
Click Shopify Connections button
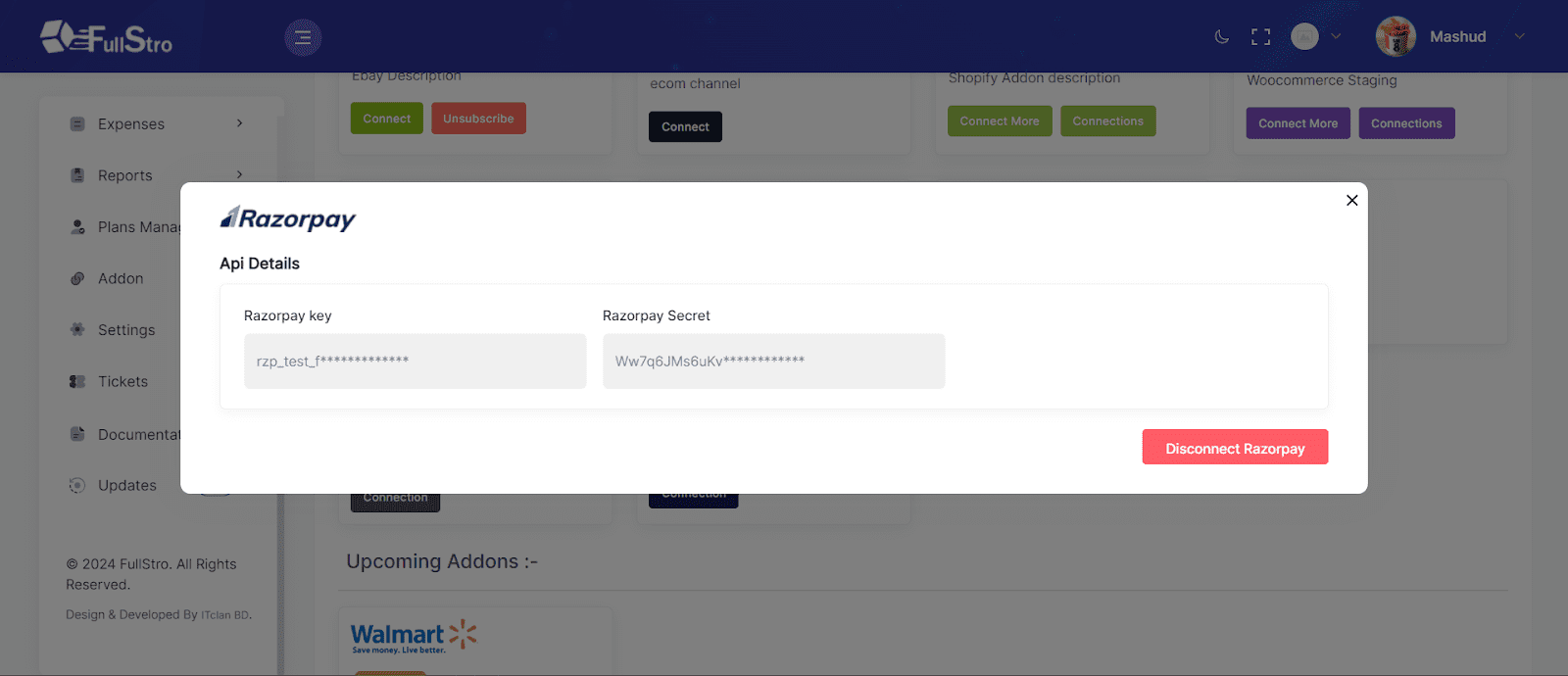[x=1108, y=121]
